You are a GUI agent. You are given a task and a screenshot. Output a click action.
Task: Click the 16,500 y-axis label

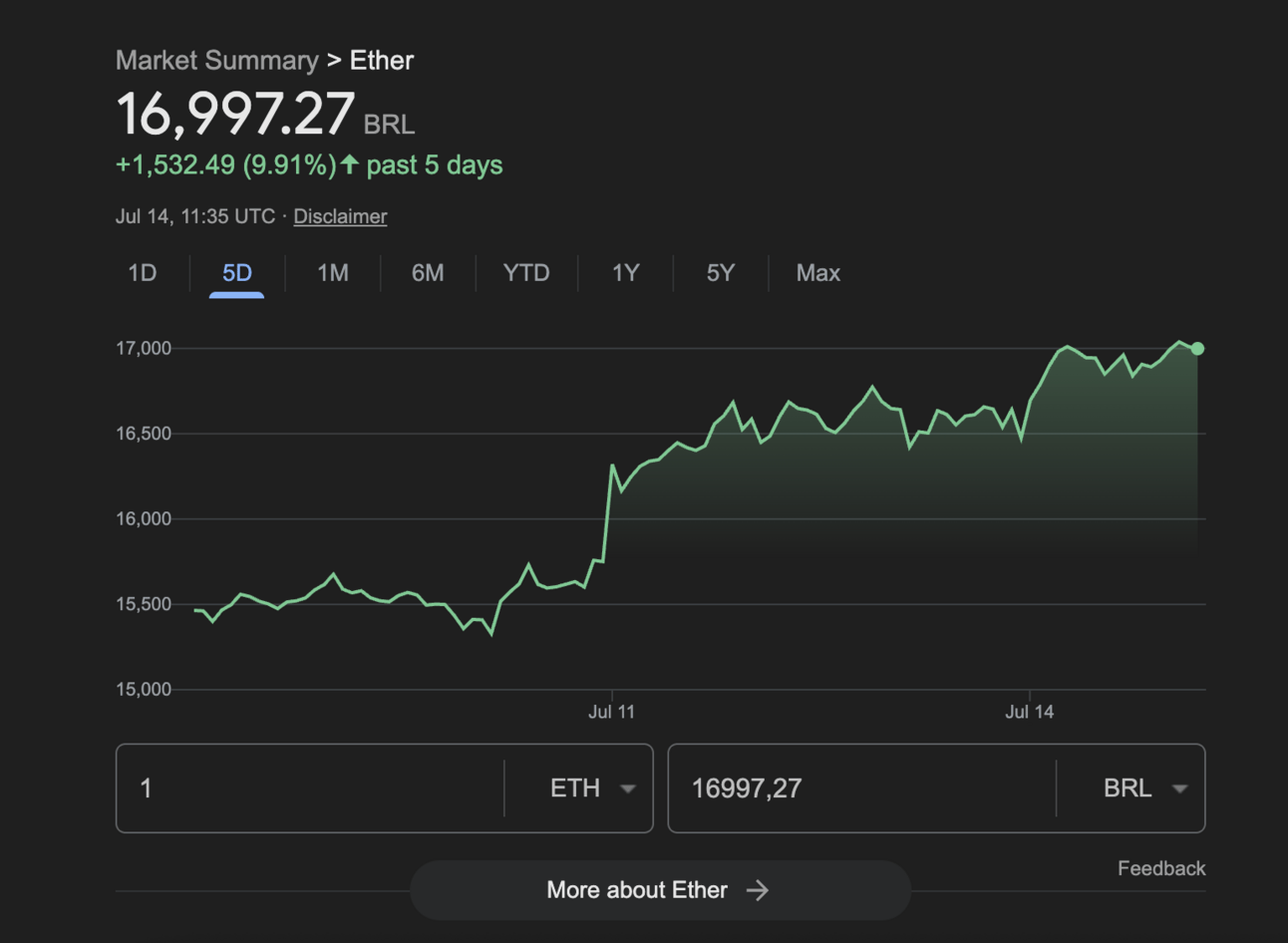click(x=144, y=434)
